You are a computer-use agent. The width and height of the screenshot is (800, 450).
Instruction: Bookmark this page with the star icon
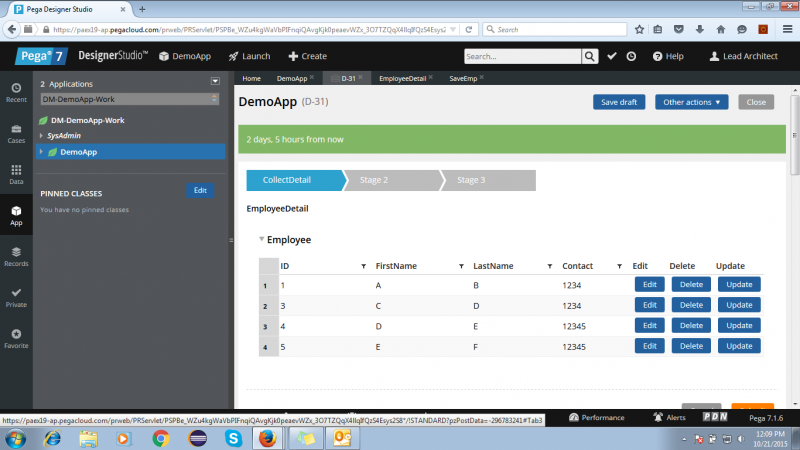tap(639, 30)
